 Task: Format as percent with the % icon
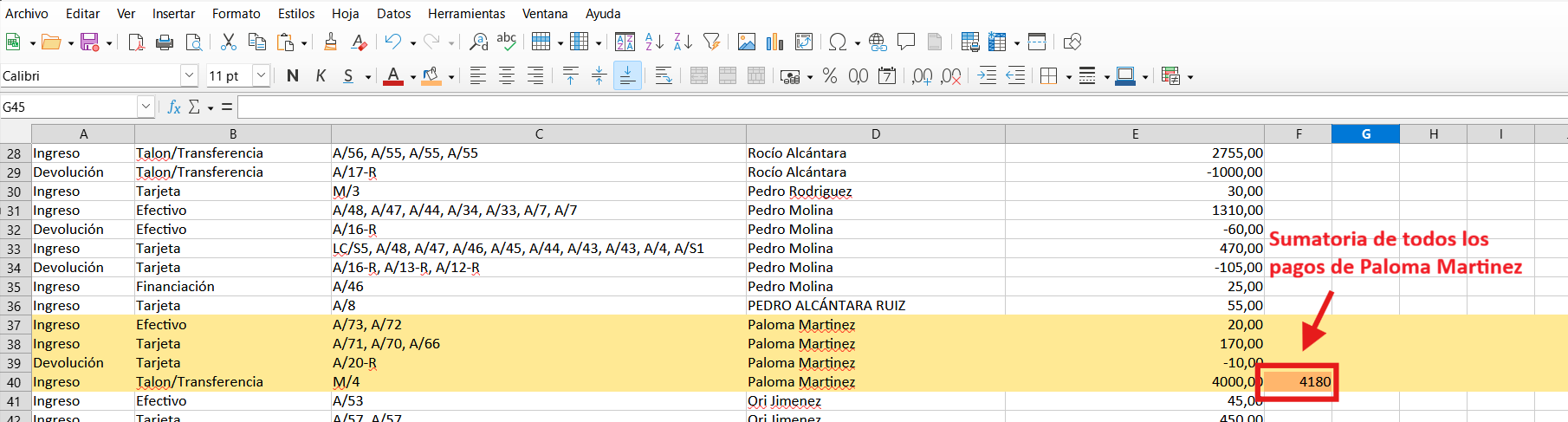click(x=830, y=76)
